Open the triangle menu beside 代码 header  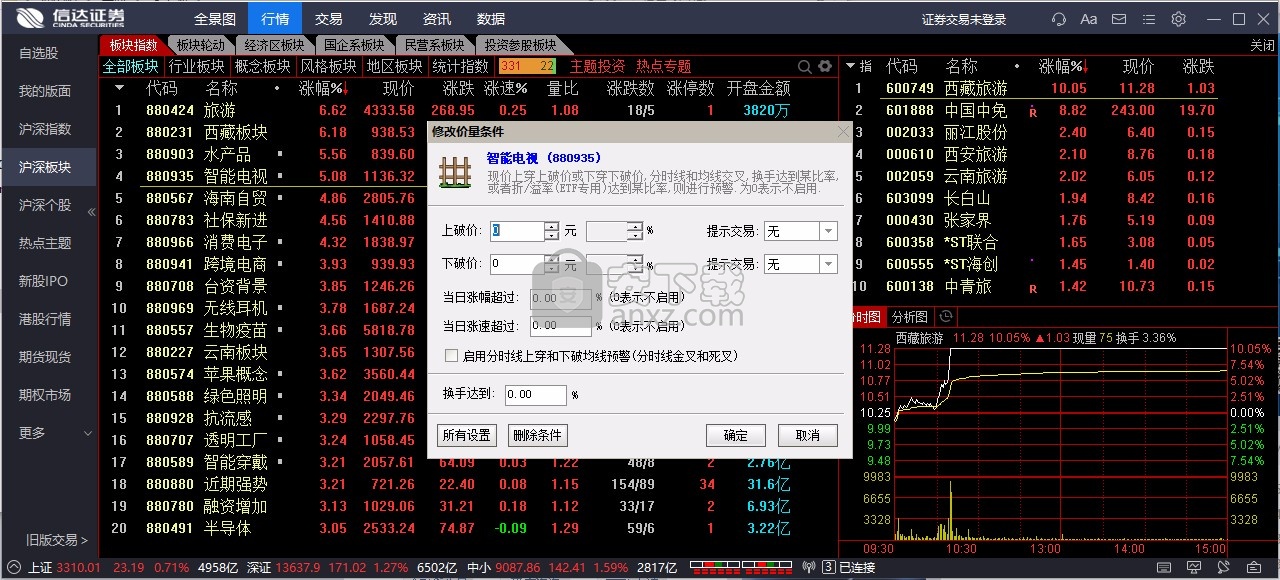[x=119, y=88]
